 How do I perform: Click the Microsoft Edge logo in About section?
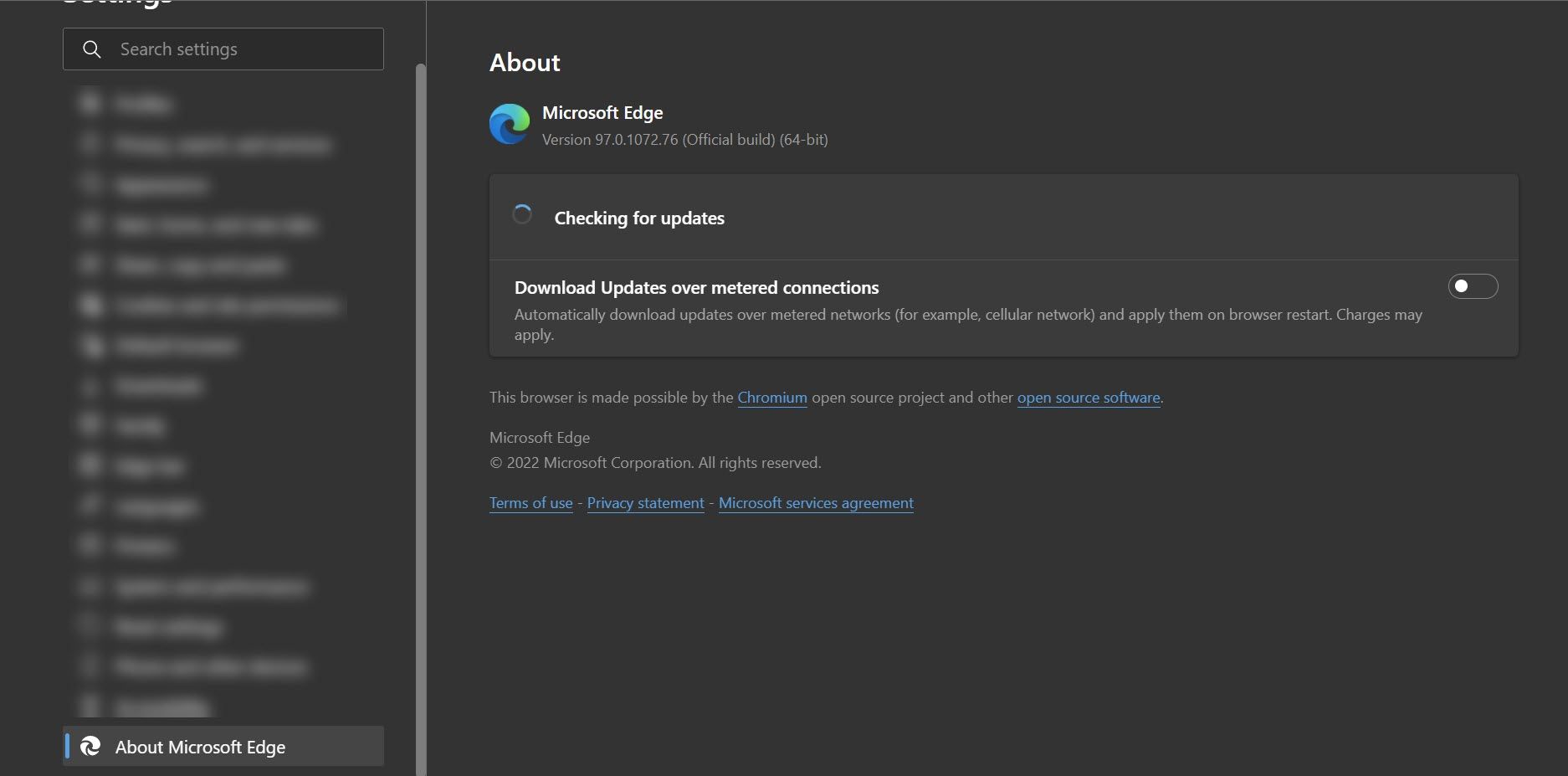pos(509,124)
